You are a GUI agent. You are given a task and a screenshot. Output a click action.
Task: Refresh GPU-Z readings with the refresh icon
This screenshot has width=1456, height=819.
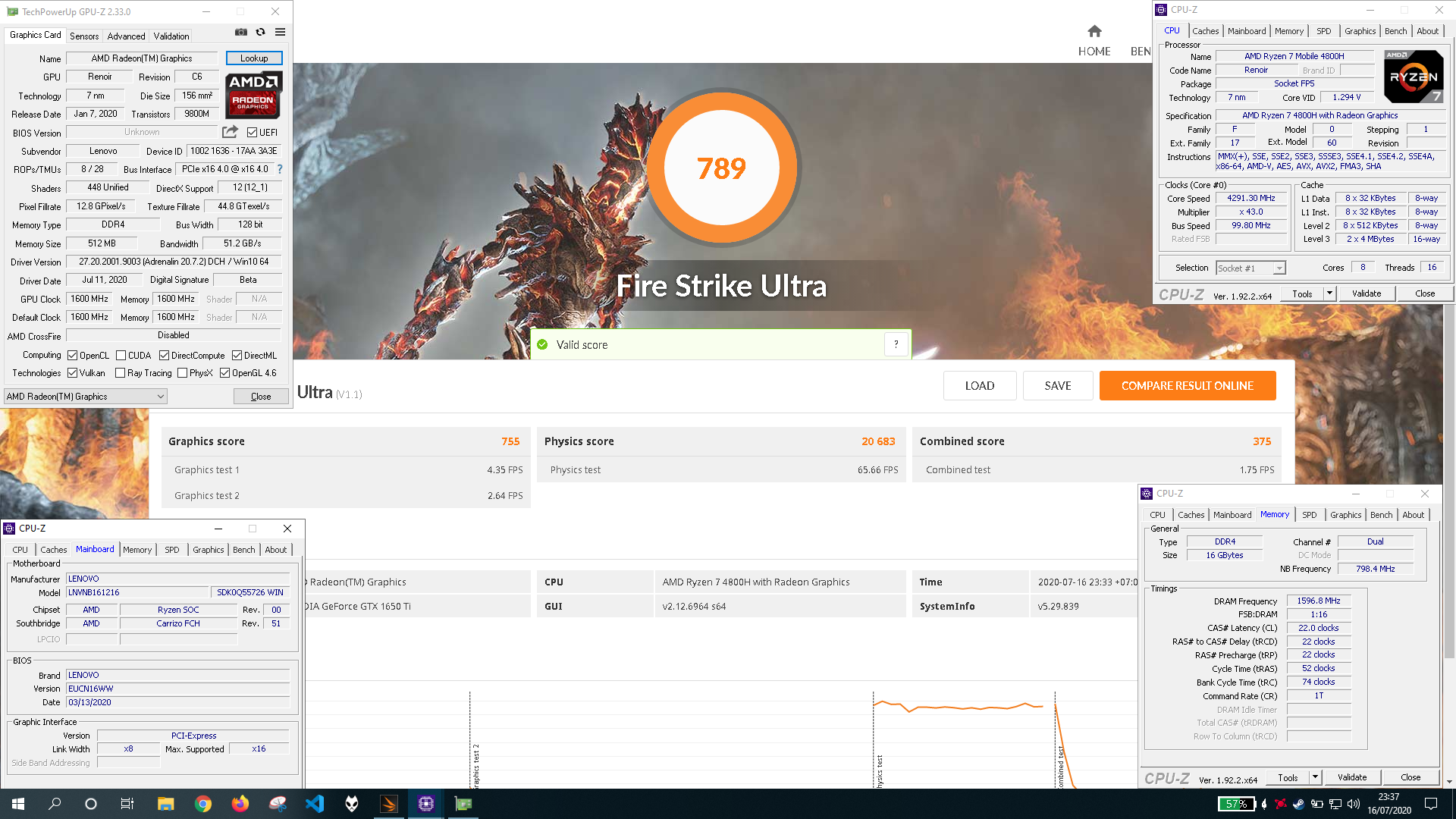point(260,33)
